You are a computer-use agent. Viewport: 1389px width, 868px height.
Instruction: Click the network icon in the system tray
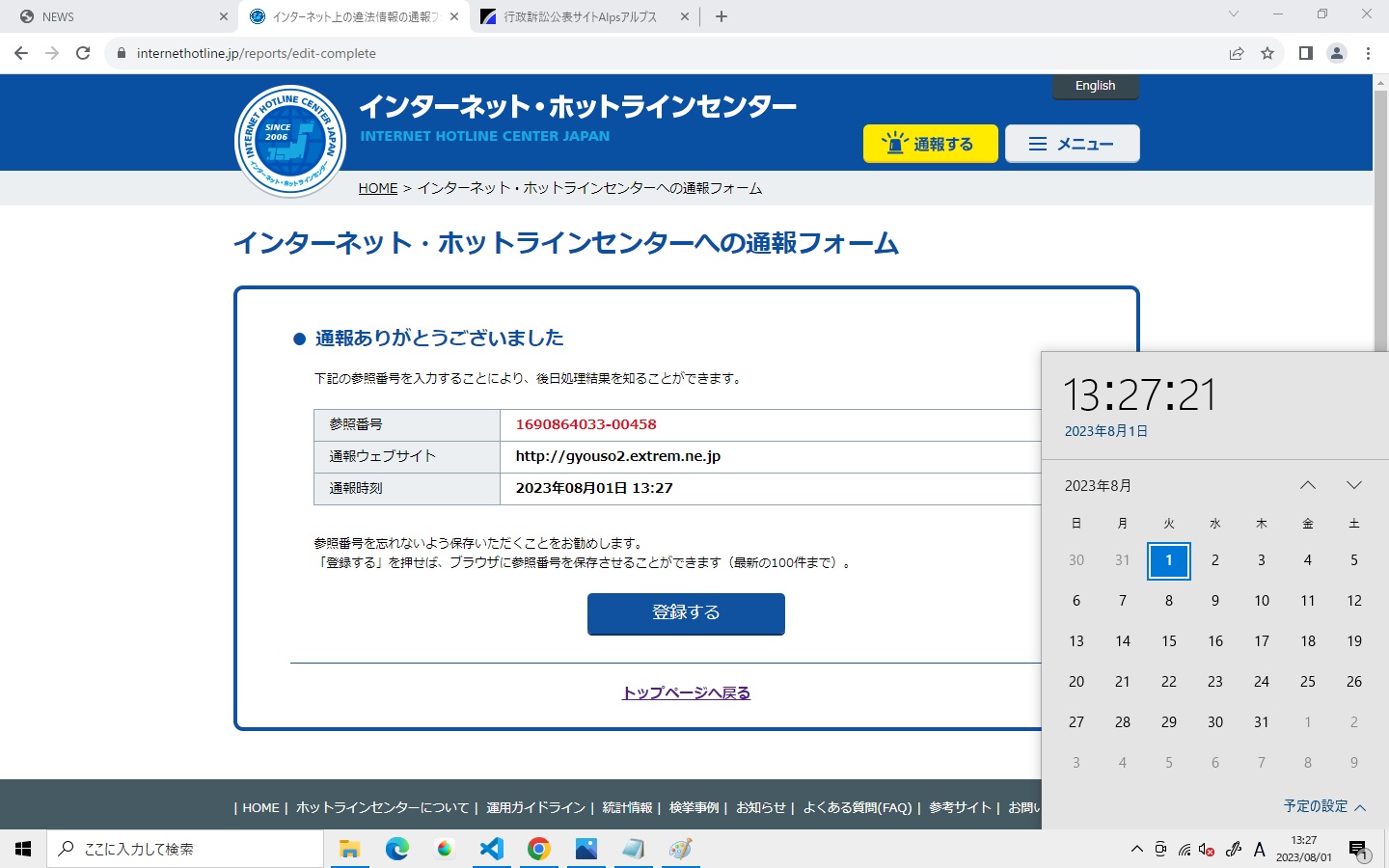[x=1185, y=850]
